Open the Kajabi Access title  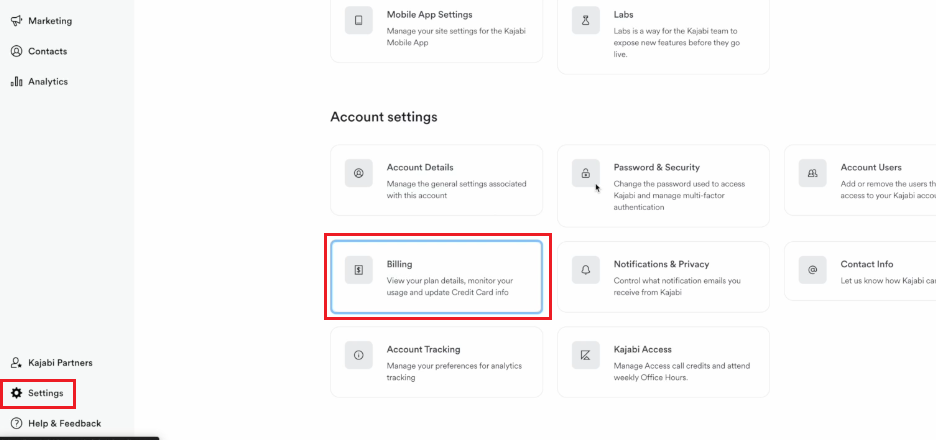coord(643,349)
